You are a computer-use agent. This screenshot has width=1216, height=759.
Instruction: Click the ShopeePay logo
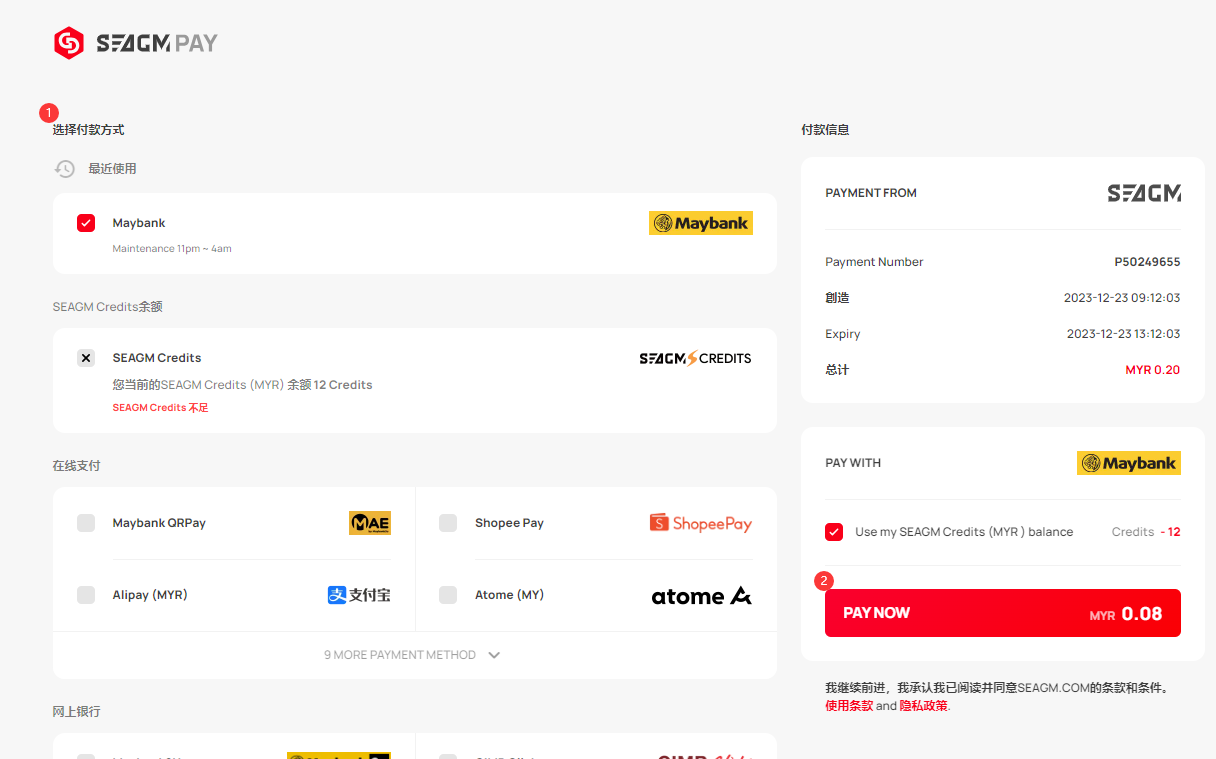tap(700, 523)
